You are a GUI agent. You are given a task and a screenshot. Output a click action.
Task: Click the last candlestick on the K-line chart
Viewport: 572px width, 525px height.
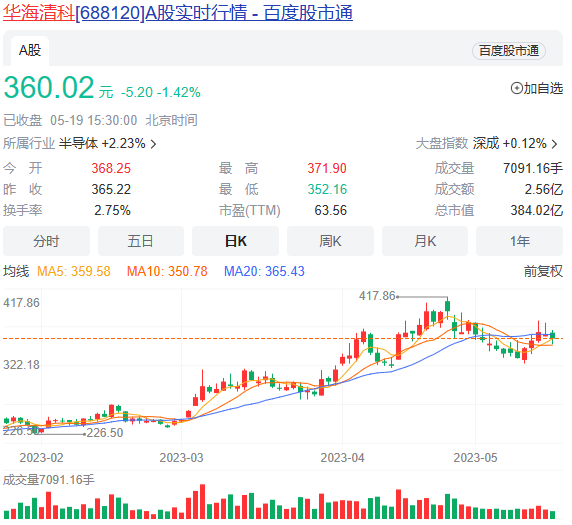[x=553, y=336]
